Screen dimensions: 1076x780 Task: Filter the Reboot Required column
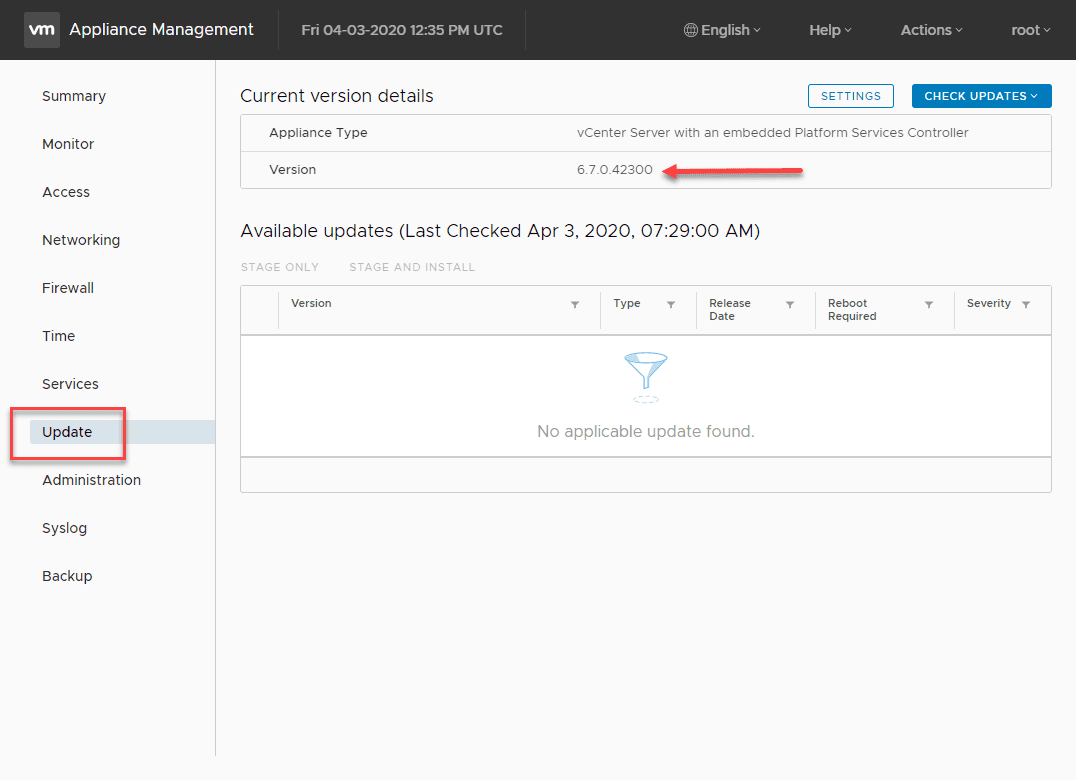[928, 305]
